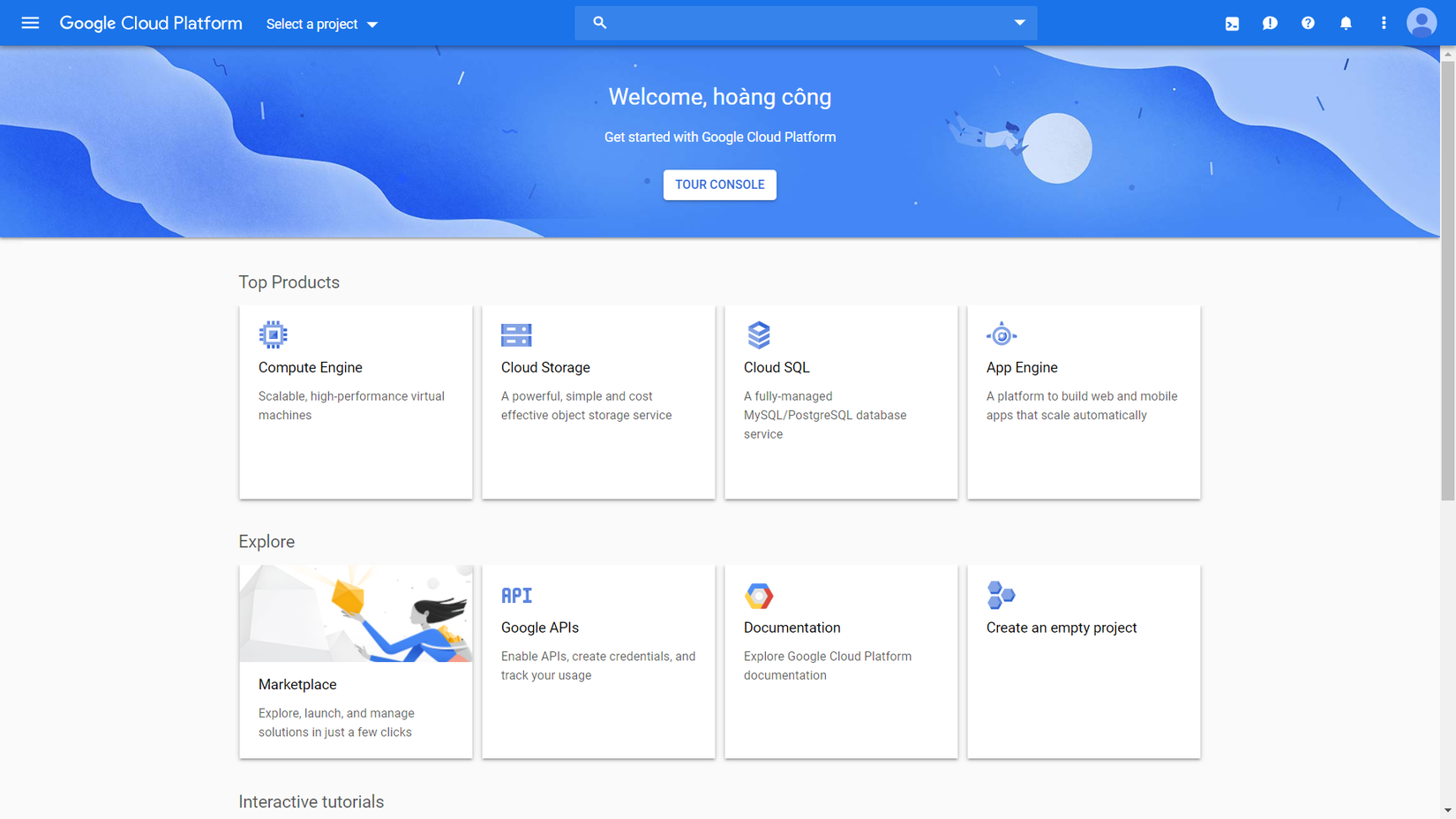
Task: Click 'A powerful, simple and cost effective' description
Action: click(587, 406)
